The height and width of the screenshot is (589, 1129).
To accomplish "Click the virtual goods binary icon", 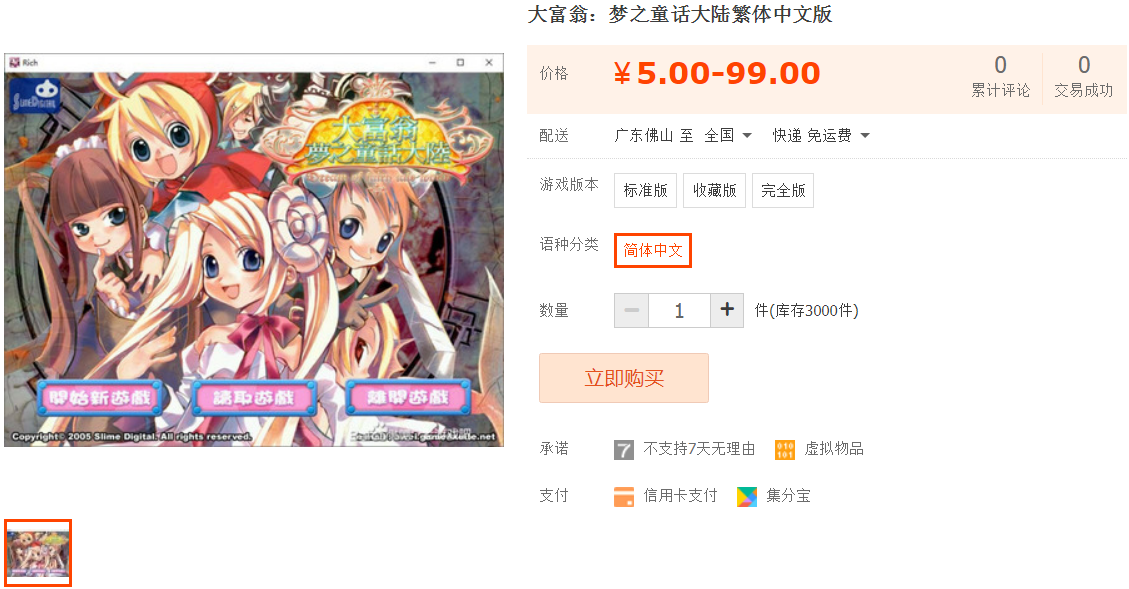I will [x=785, y=449].
